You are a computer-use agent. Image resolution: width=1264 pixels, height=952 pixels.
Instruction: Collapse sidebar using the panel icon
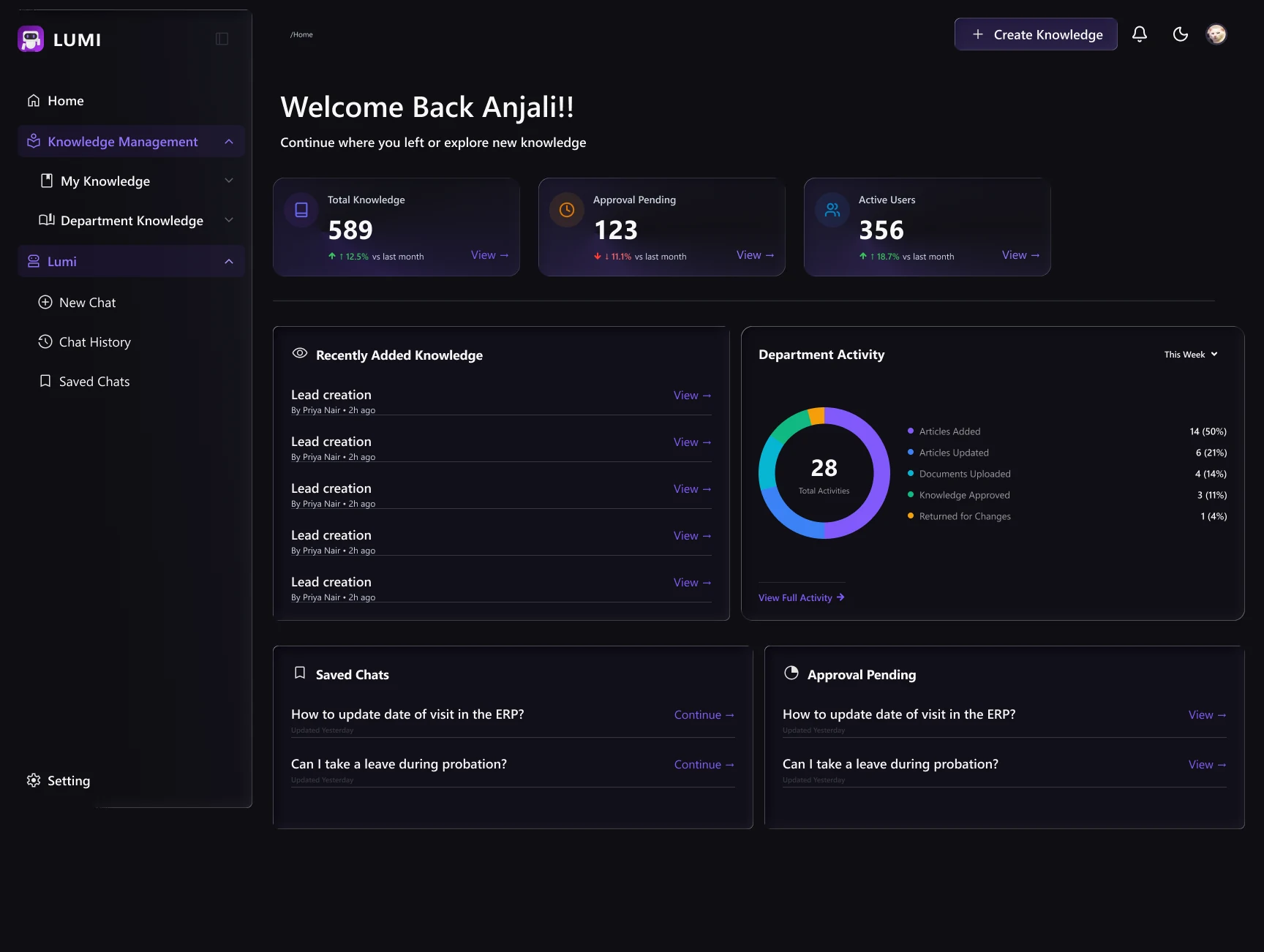pyautogui.click(x=222, y=39)
